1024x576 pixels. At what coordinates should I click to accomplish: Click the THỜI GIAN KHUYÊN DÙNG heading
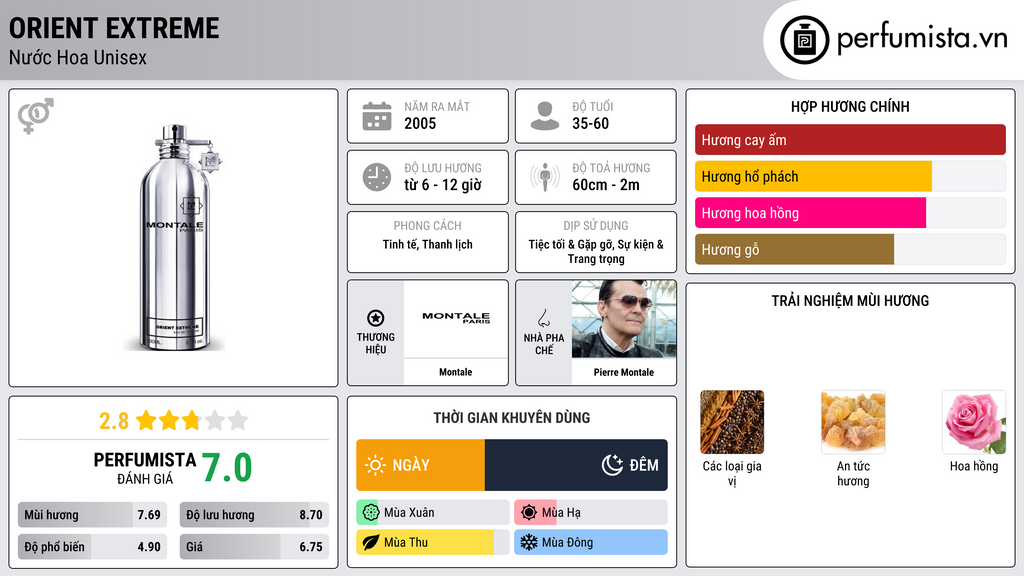coord(512,417)
